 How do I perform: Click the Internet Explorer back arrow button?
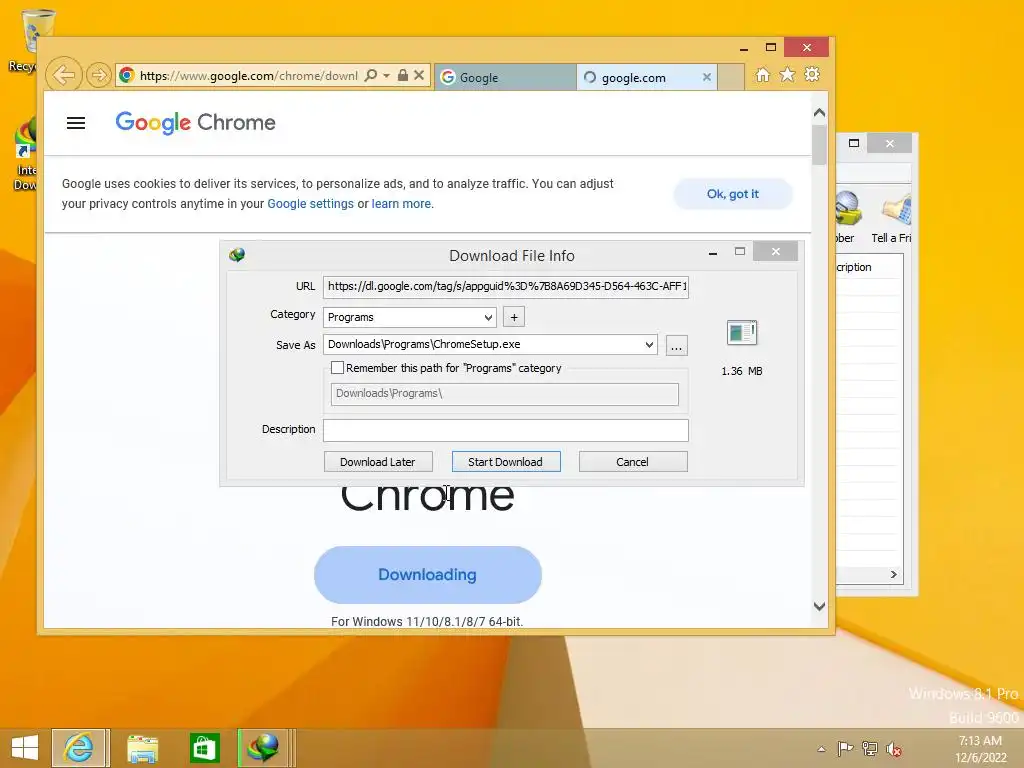pos(63,75)
